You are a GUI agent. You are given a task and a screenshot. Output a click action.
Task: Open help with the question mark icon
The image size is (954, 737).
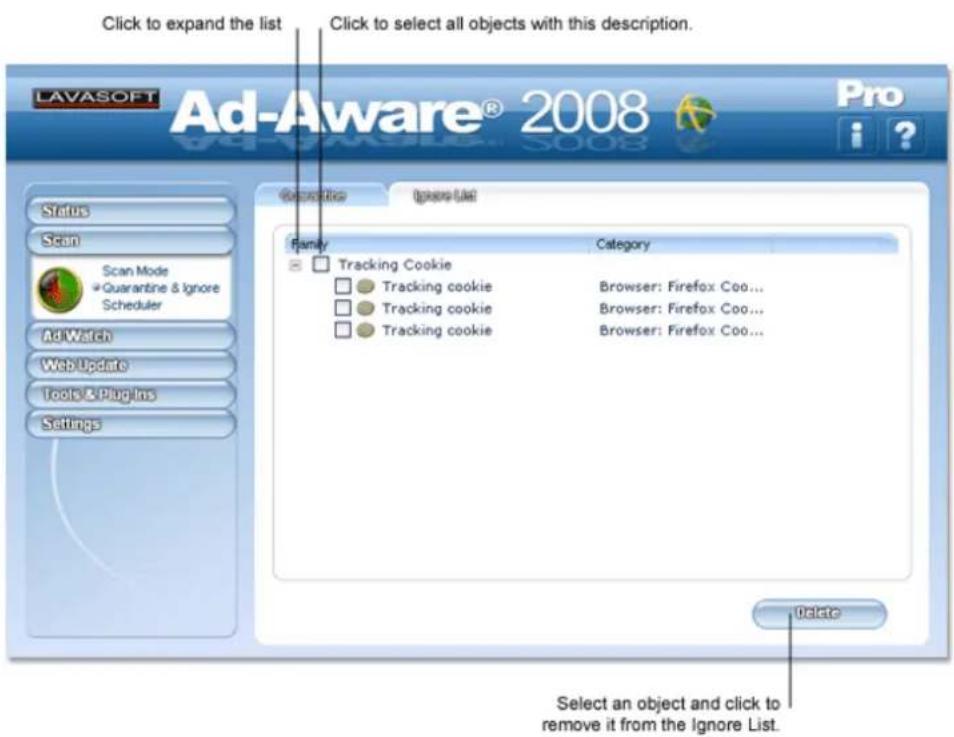tap(904, 134)
